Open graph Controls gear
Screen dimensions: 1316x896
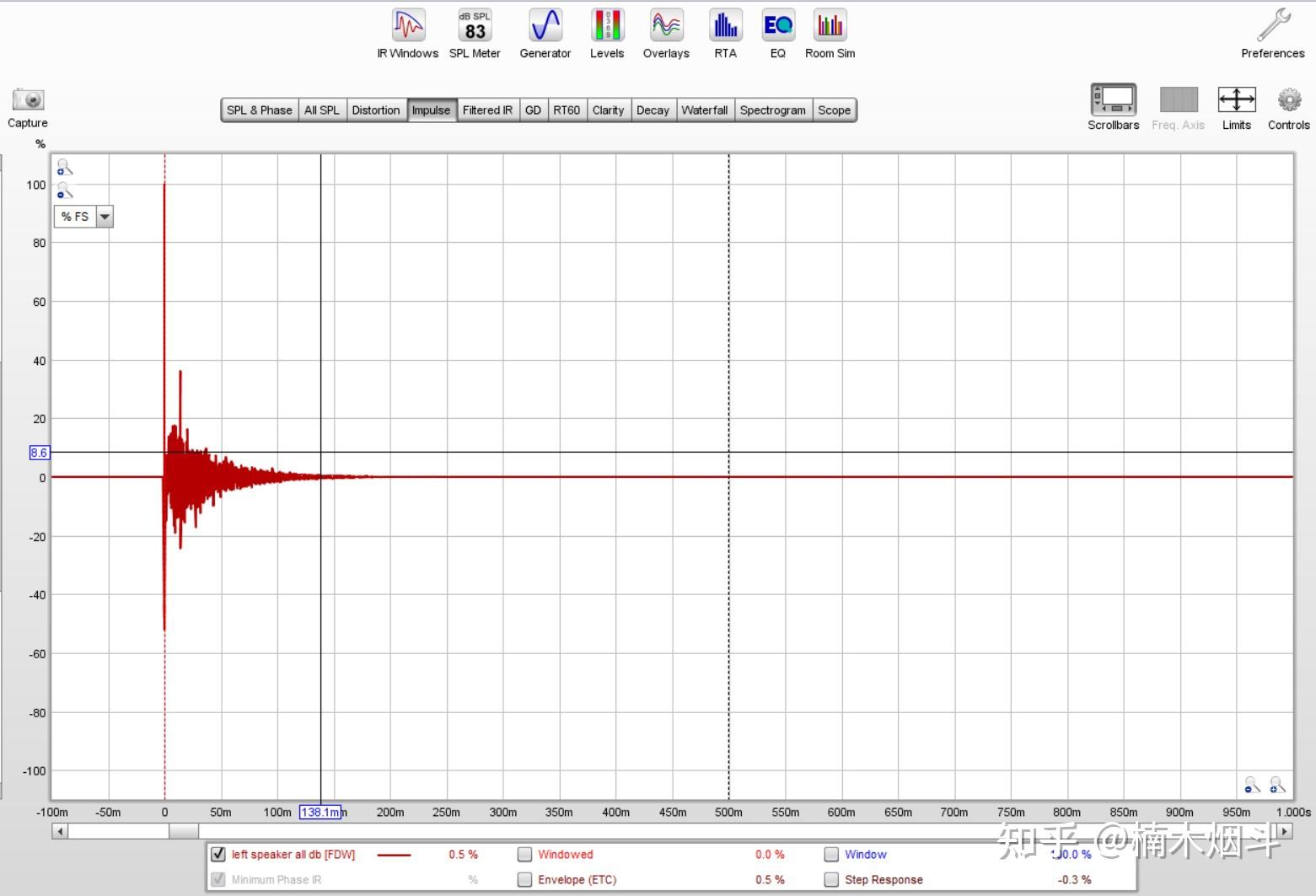[x=1289, y=107]
